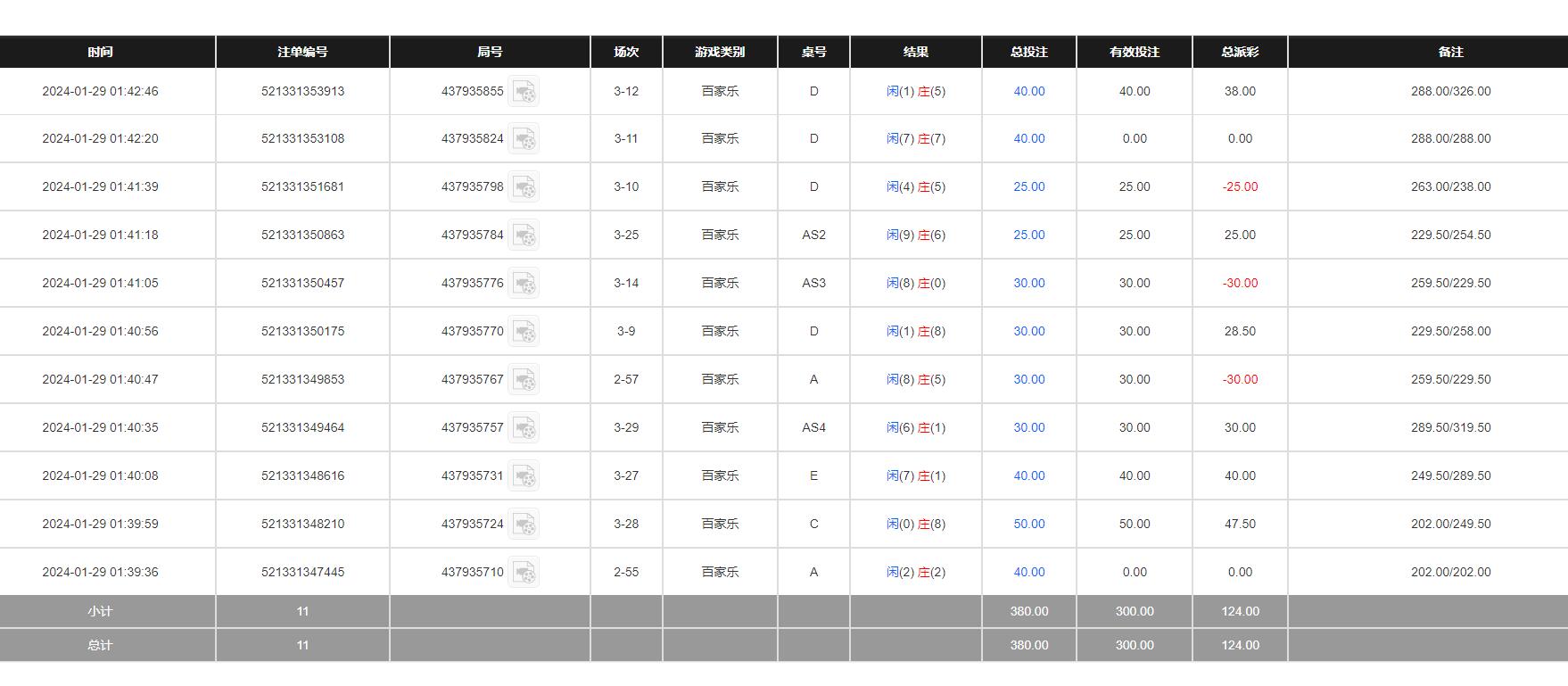Open replay icon for round 437935731
This screenshot has width=1568, height=686.
pos(524,476)
